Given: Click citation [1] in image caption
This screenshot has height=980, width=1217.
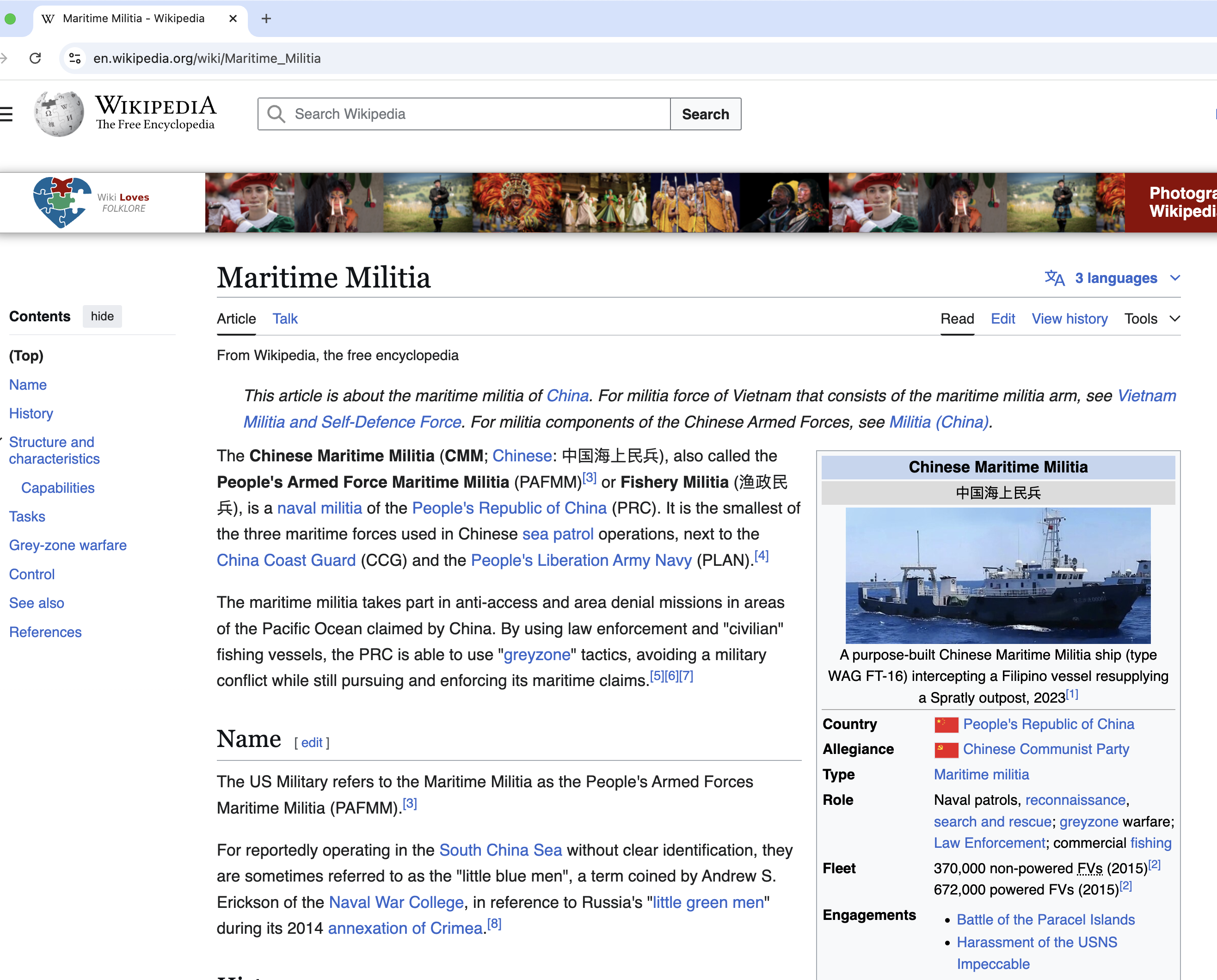Looking at the screenshot, I should click(1072, 694).
